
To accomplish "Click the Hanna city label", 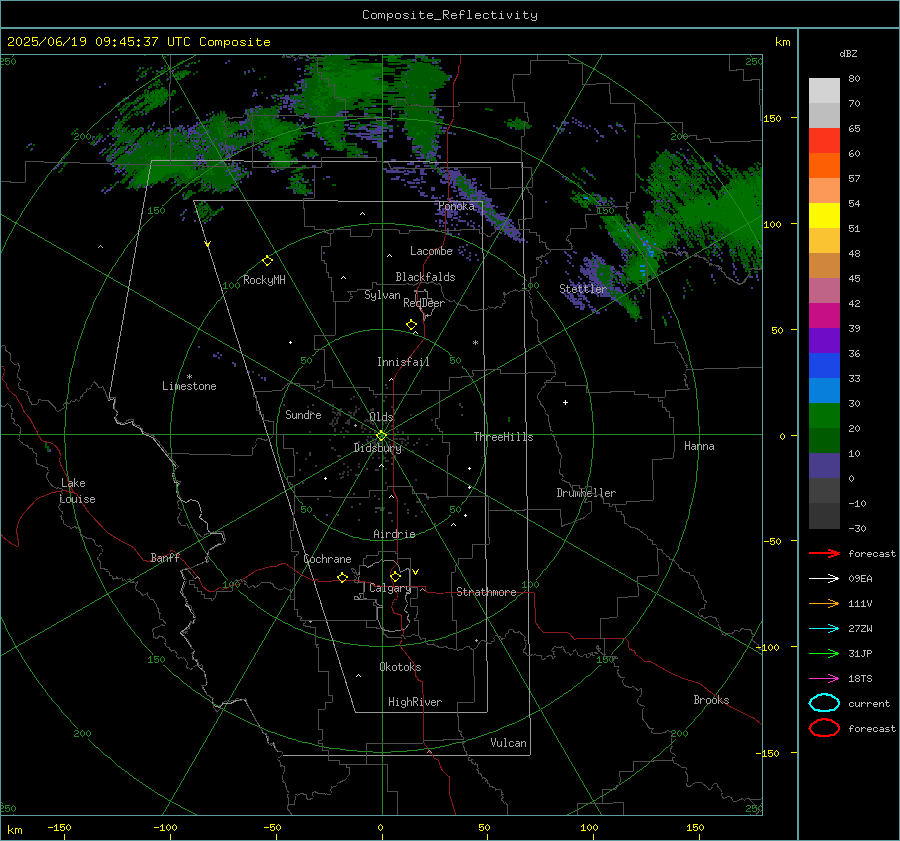I will pyautogui.click(x=699, y=446).
